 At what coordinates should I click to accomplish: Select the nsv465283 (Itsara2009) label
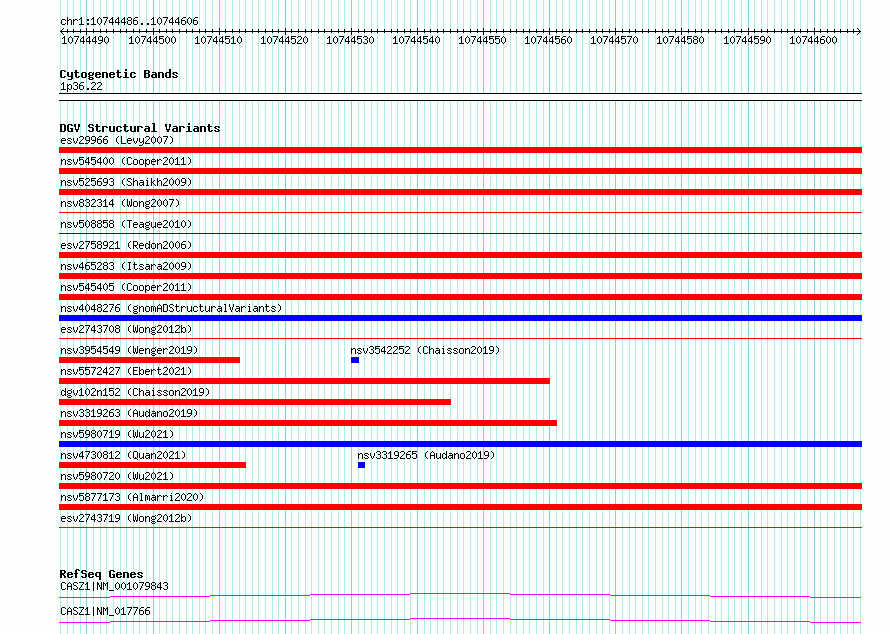pos(126,266)
